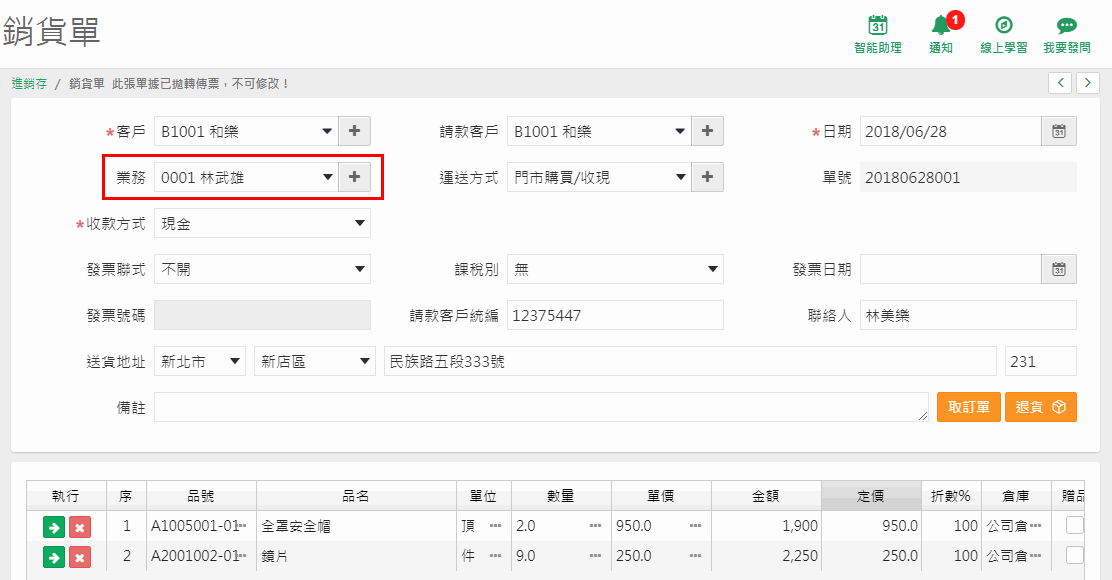Open the 智能助理 calendar icon
The height and width of the screenshot is (580, 1112).
878,25
